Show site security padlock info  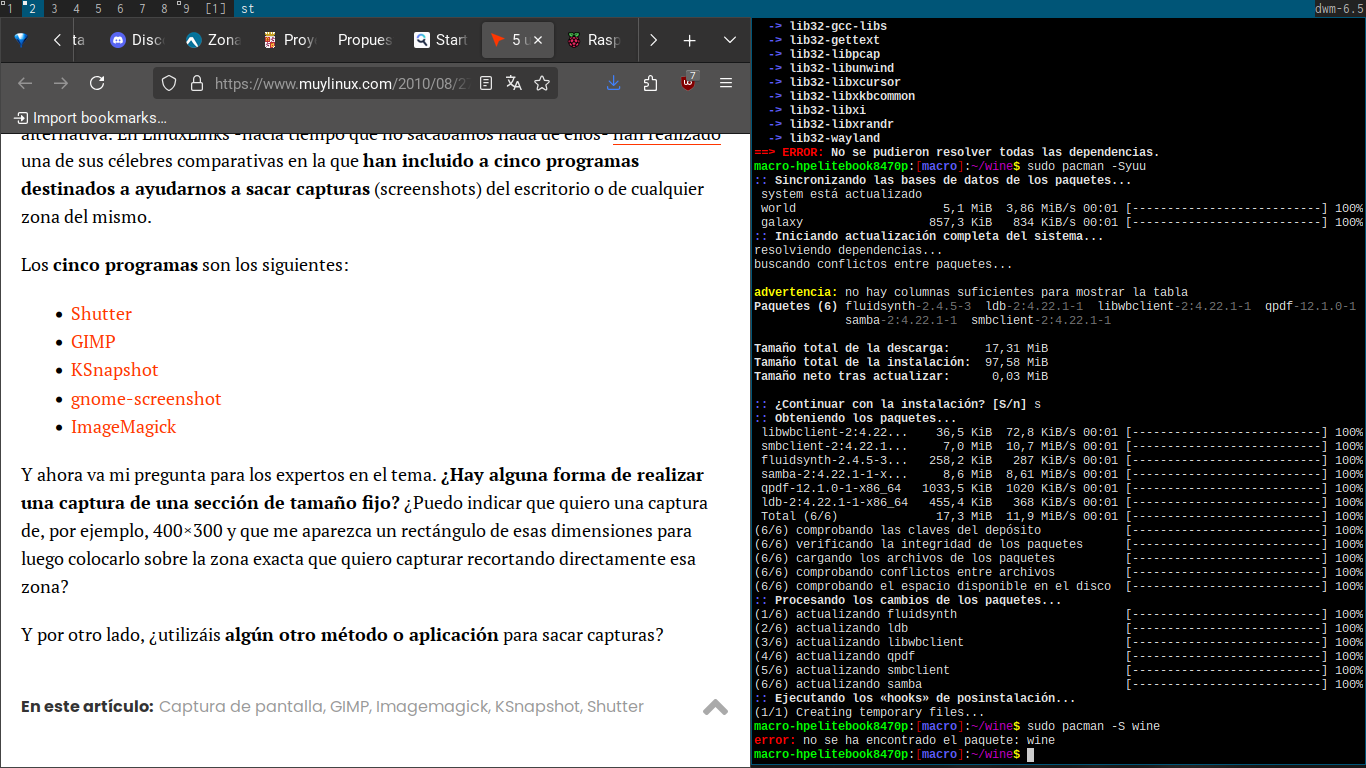(x=196, y=83)
